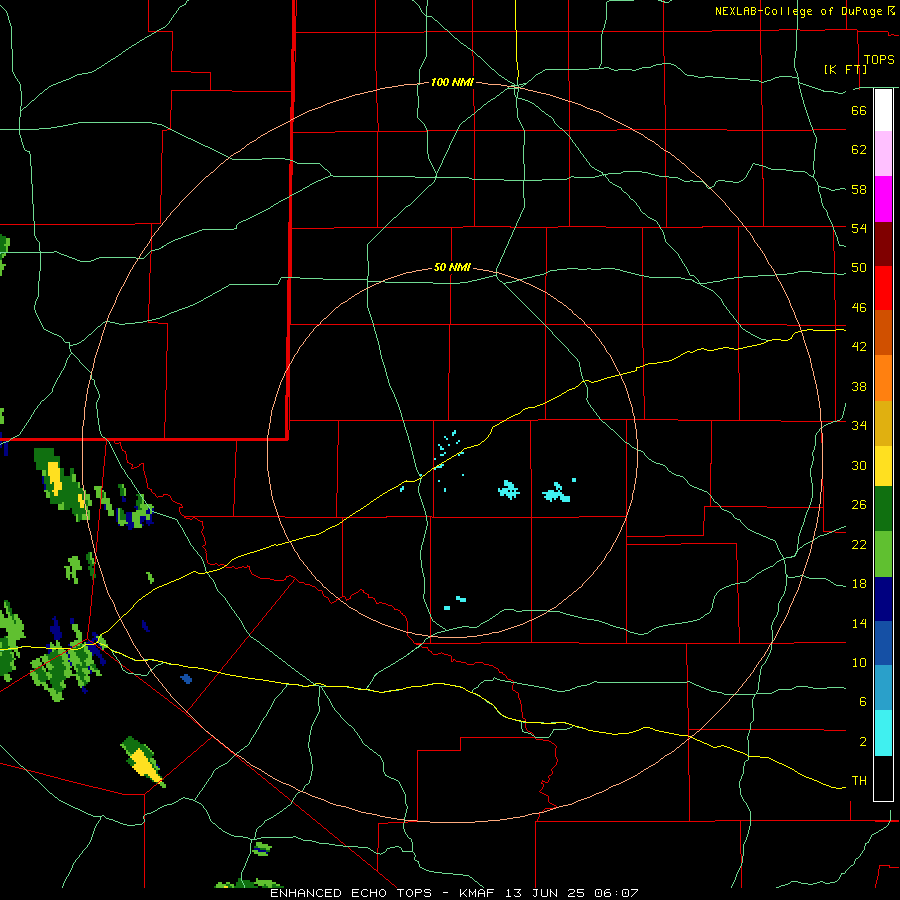
Task: Click the TOPS legend title
Action: 879,59
